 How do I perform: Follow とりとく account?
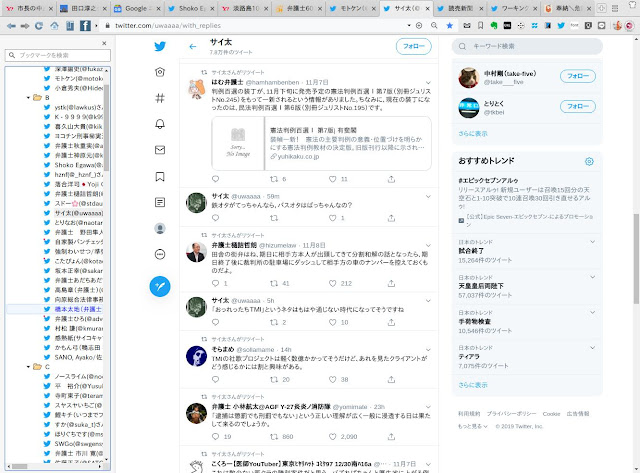tap(578, 107)
